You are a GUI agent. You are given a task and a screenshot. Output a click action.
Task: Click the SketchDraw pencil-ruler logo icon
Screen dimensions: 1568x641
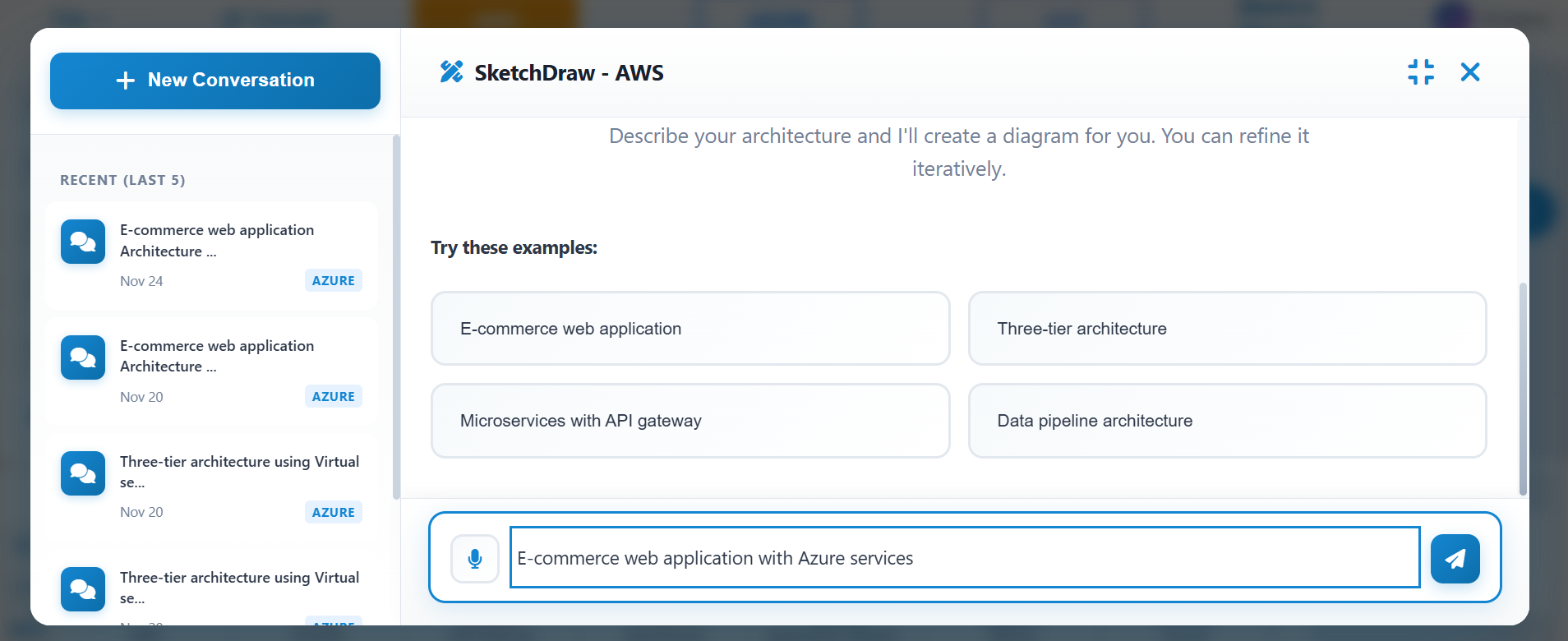[x=451, y=72]
